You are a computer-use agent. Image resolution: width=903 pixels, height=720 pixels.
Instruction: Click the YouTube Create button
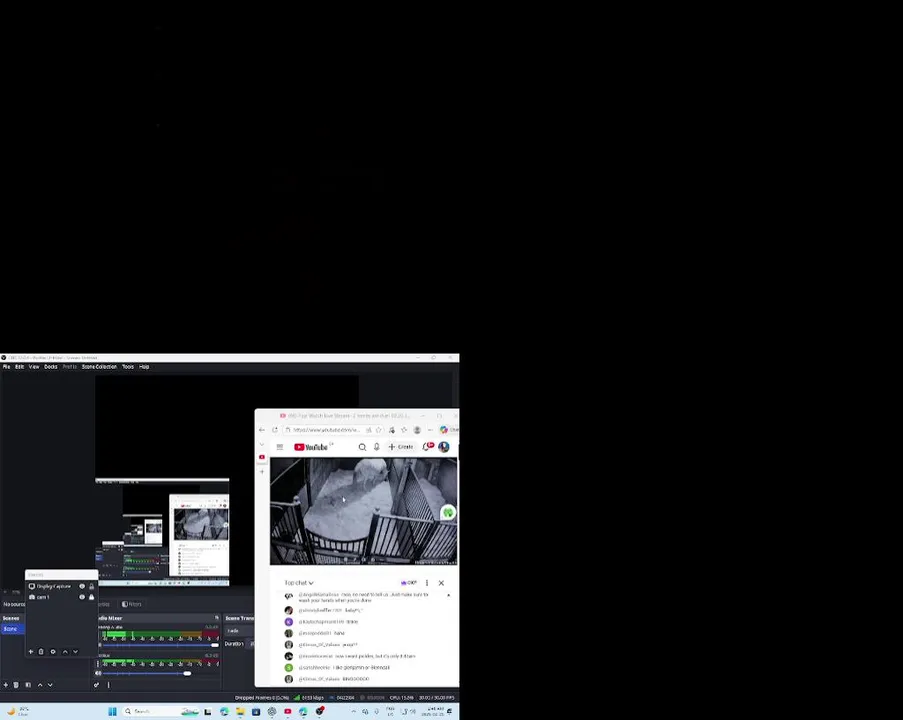401,447
